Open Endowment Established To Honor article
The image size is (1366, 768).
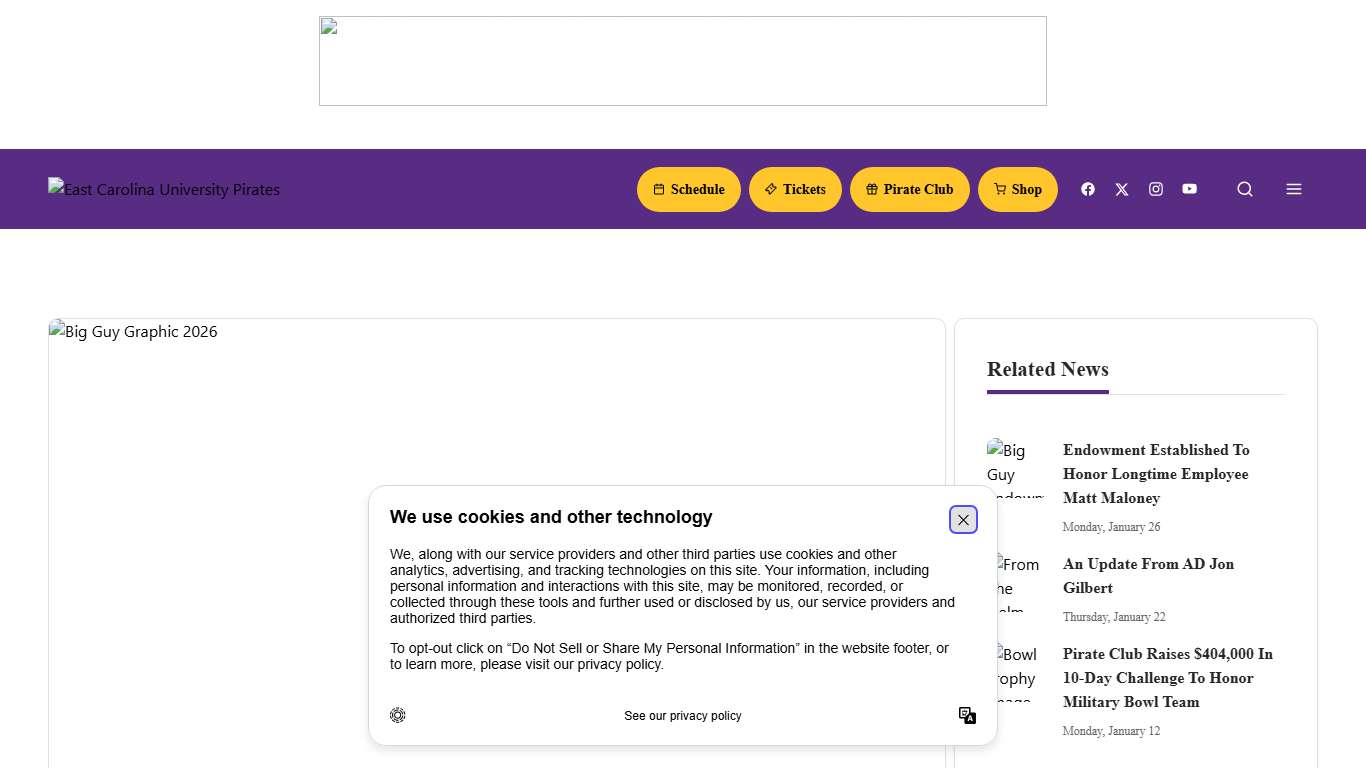click(x=1156, y=474)
